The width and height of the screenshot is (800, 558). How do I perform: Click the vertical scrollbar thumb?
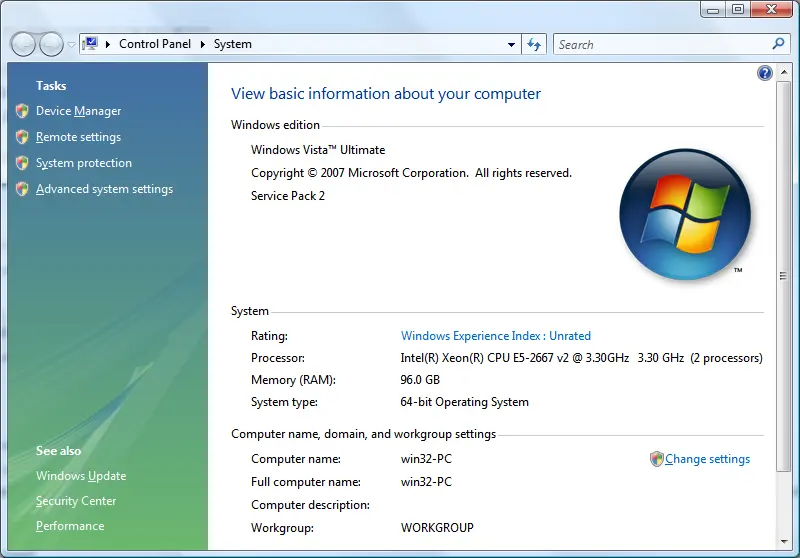[783, 276]
